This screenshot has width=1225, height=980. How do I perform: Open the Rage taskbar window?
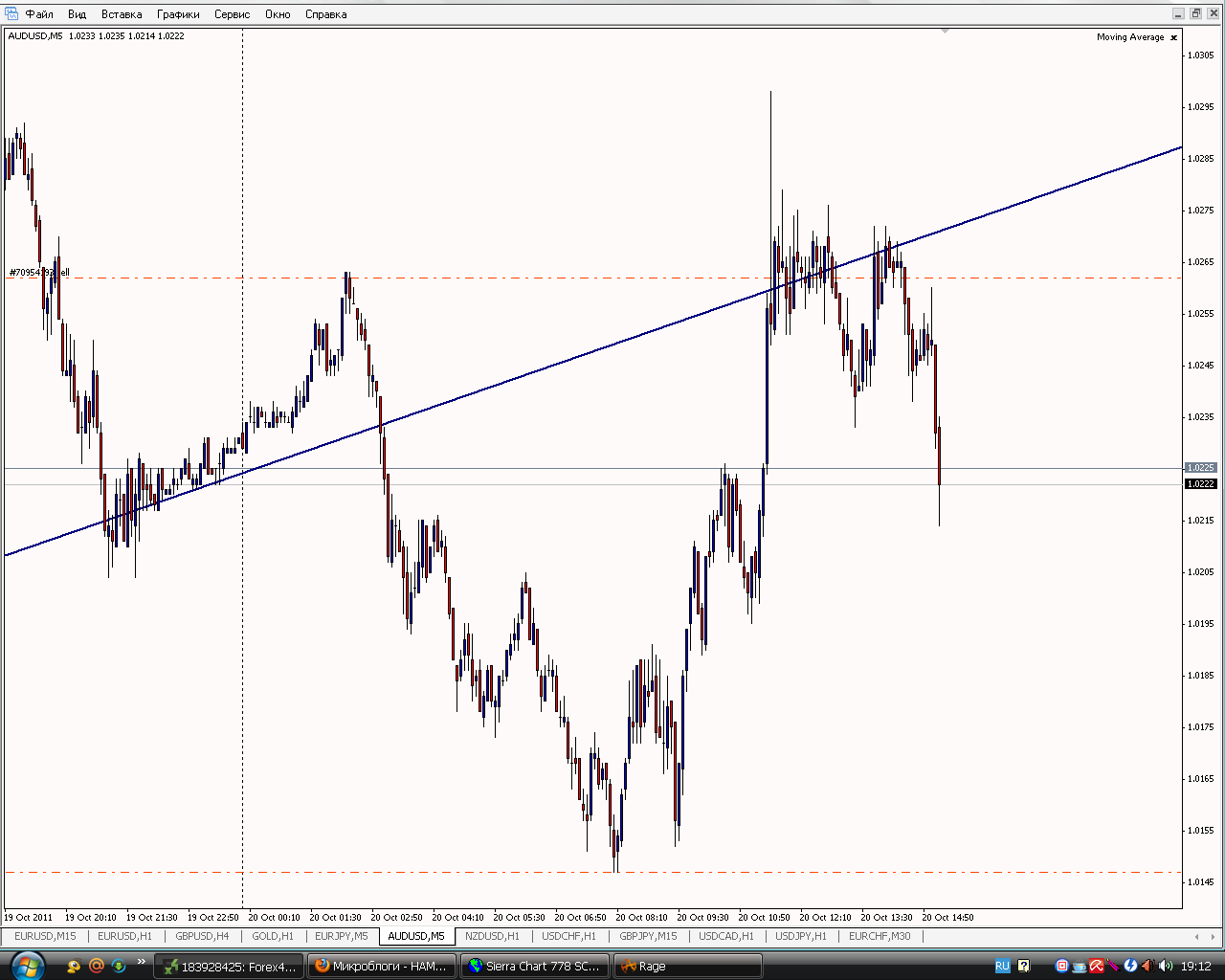click(687, 966)
